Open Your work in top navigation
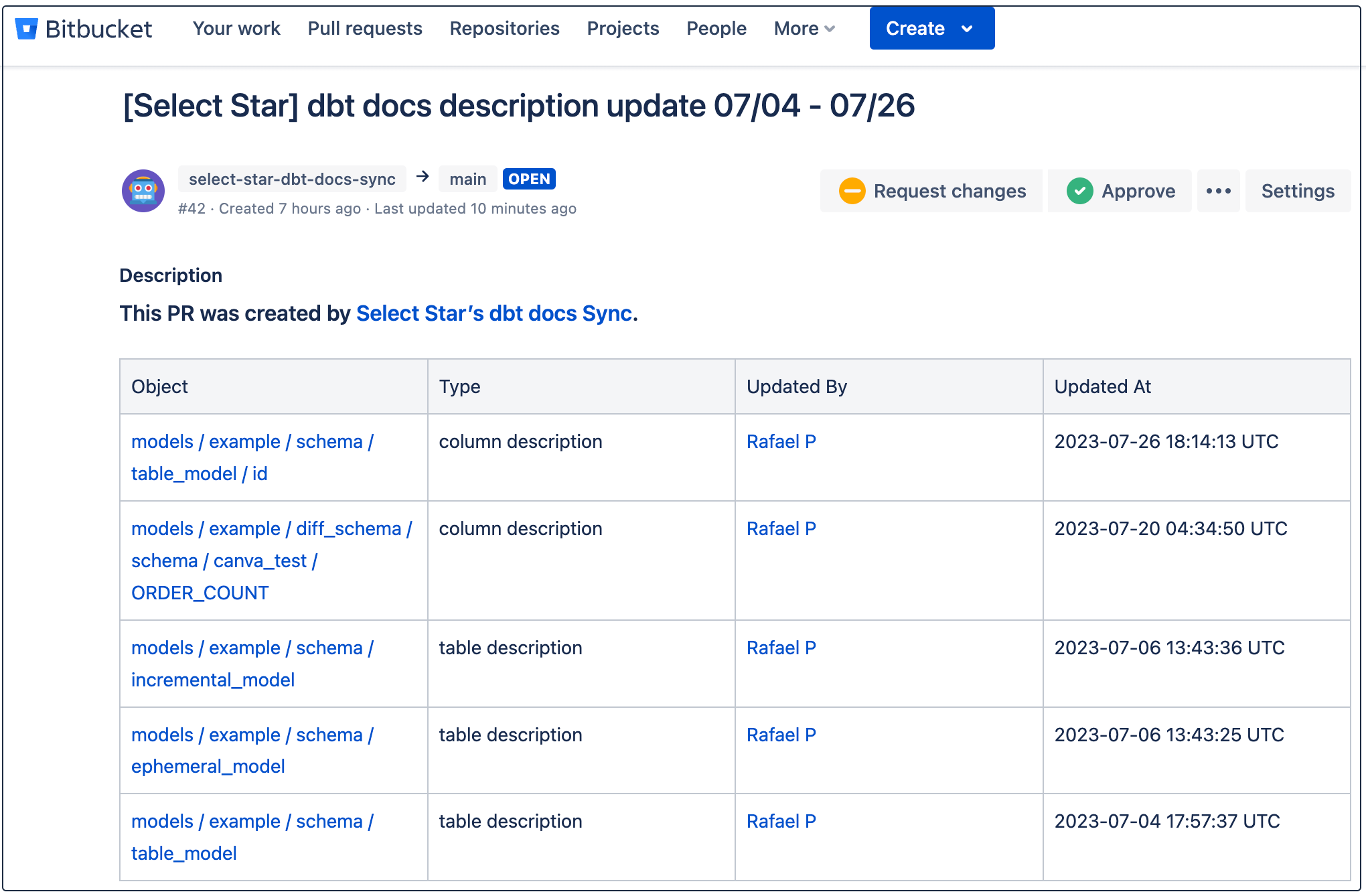This screenshot has width=1366, height=896. click(236, 29)
